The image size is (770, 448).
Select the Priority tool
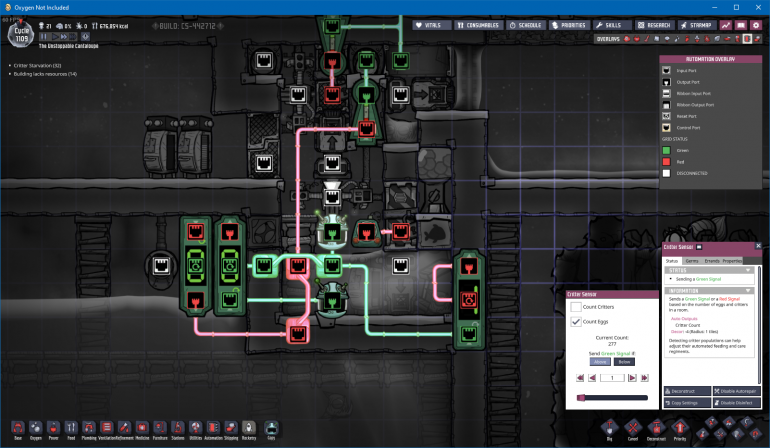pyautogui.click(x=680, y=428)
